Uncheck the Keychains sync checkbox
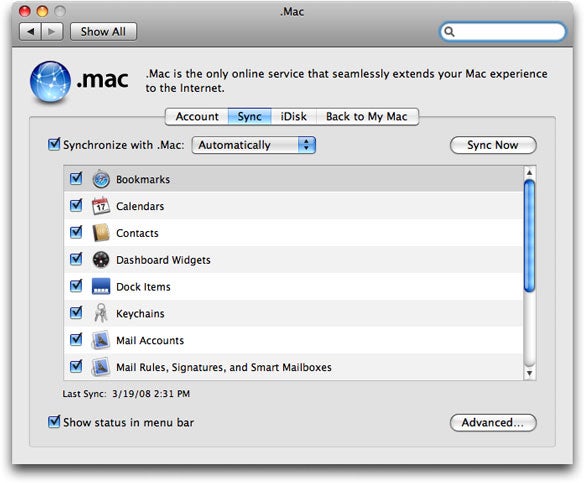This screenshot has width=584, height=483. point(76,313)
